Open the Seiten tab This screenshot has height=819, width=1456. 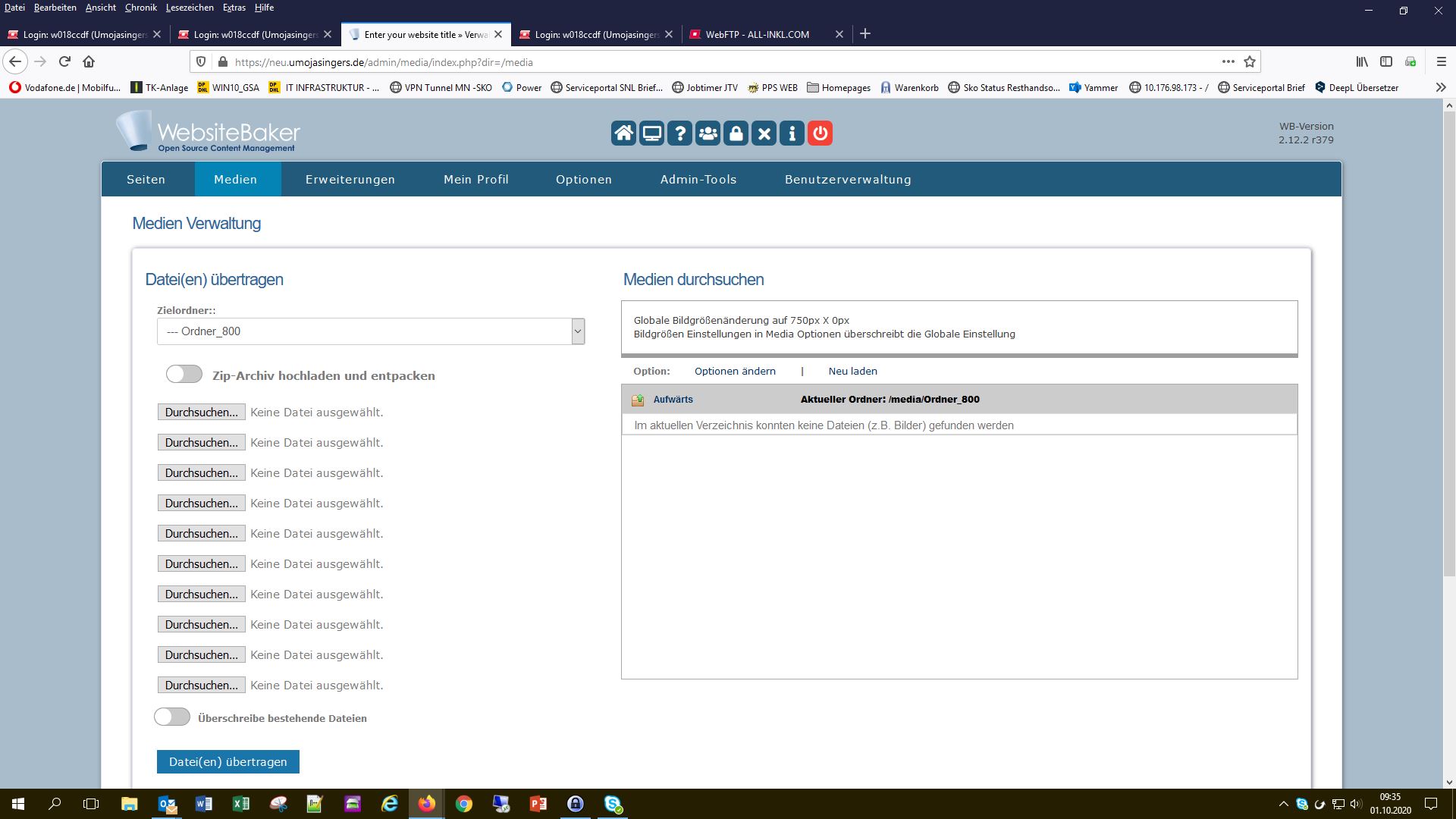pyautogui.click(x=146, y=180)
